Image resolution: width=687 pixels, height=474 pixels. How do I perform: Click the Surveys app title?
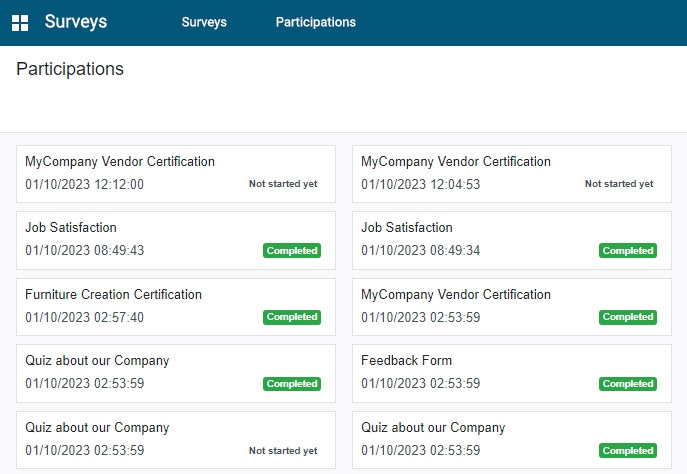pyautogui.click(x=76, y=22)
